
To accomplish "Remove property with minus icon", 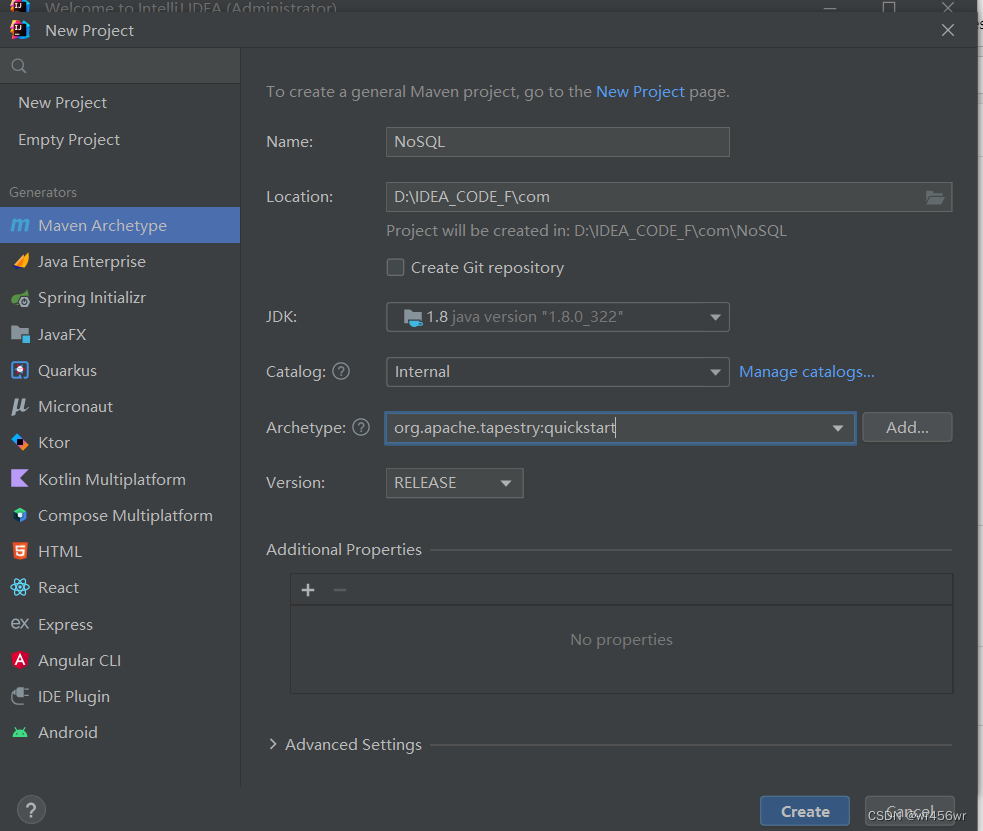I will (x=340, y=590).
